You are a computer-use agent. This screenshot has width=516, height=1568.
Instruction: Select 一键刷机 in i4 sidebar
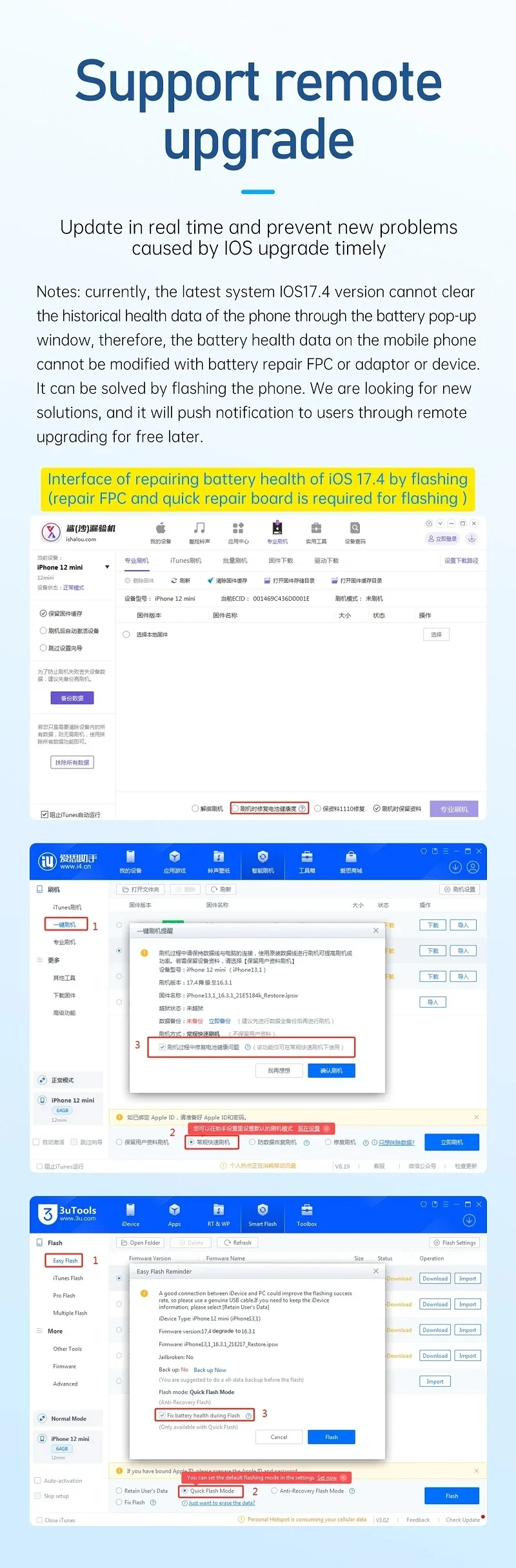66,925
